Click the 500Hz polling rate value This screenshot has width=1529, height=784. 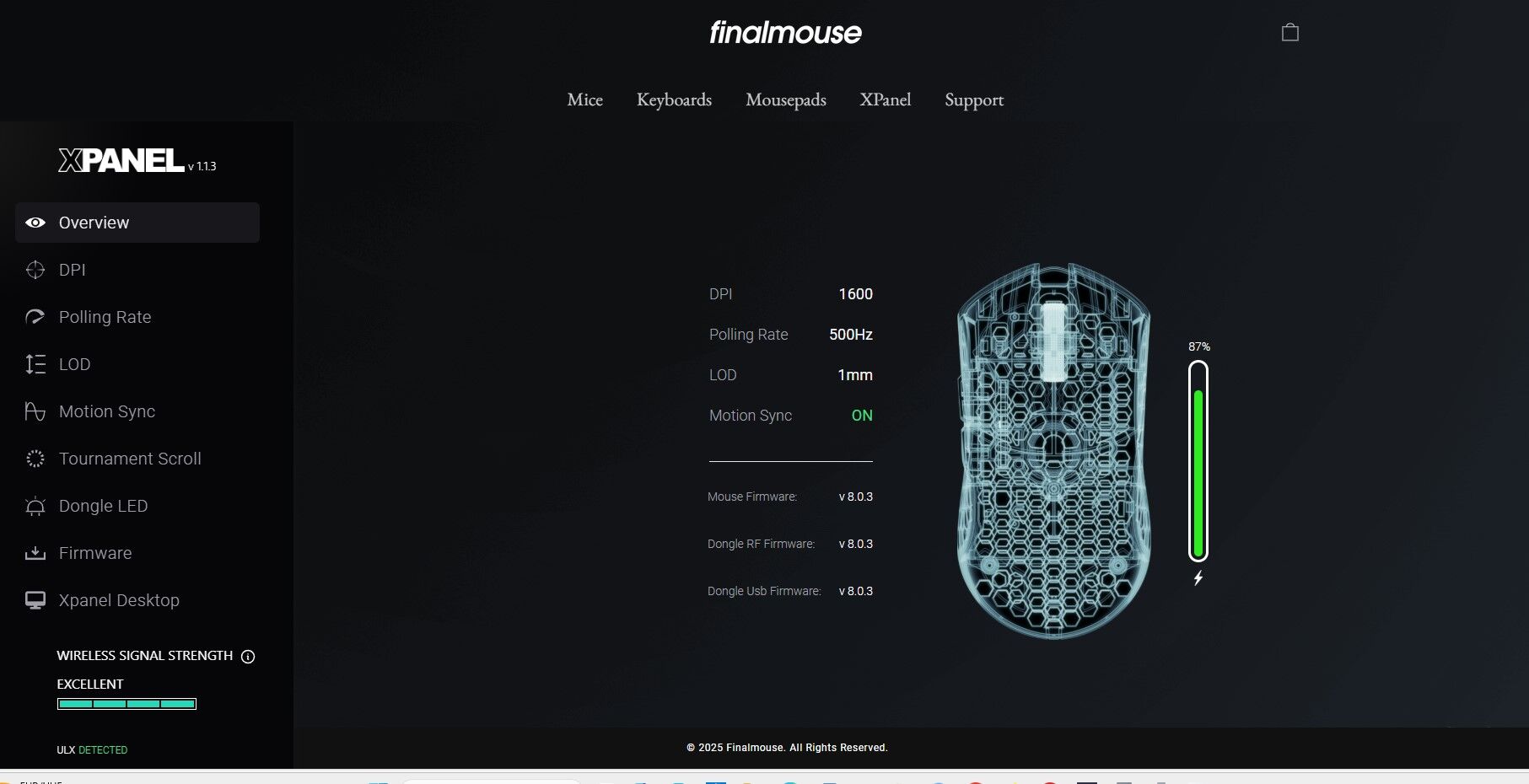(x=851, y=335)
